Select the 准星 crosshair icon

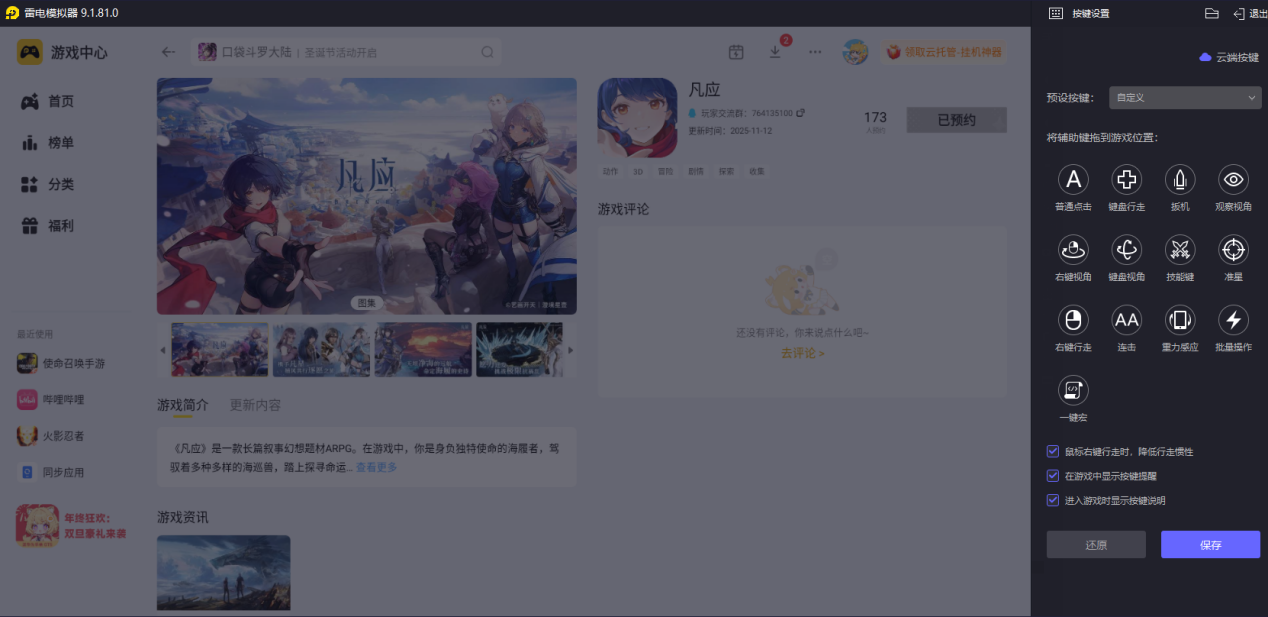click(1234, 250)
